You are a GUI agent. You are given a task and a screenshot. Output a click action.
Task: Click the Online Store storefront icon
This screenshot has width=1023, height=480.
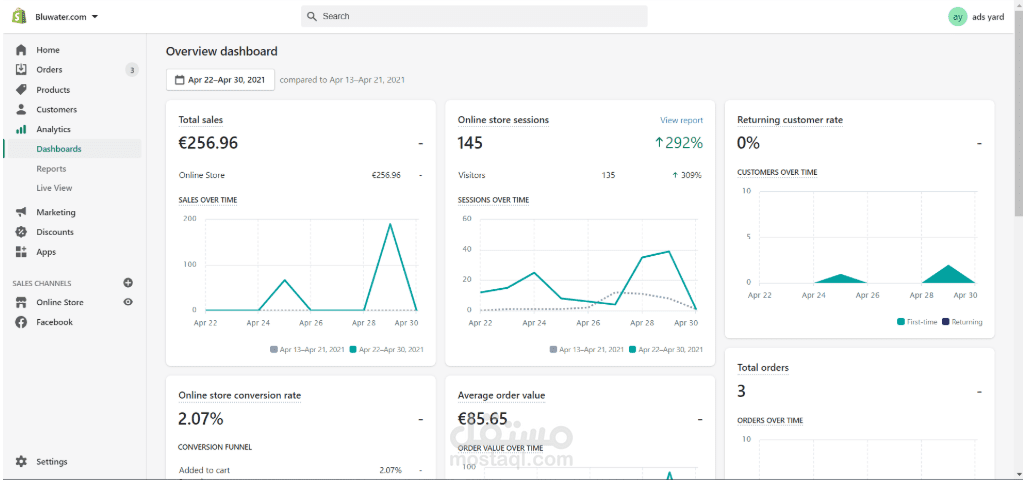pyautogui.click(x=22, y=302)
